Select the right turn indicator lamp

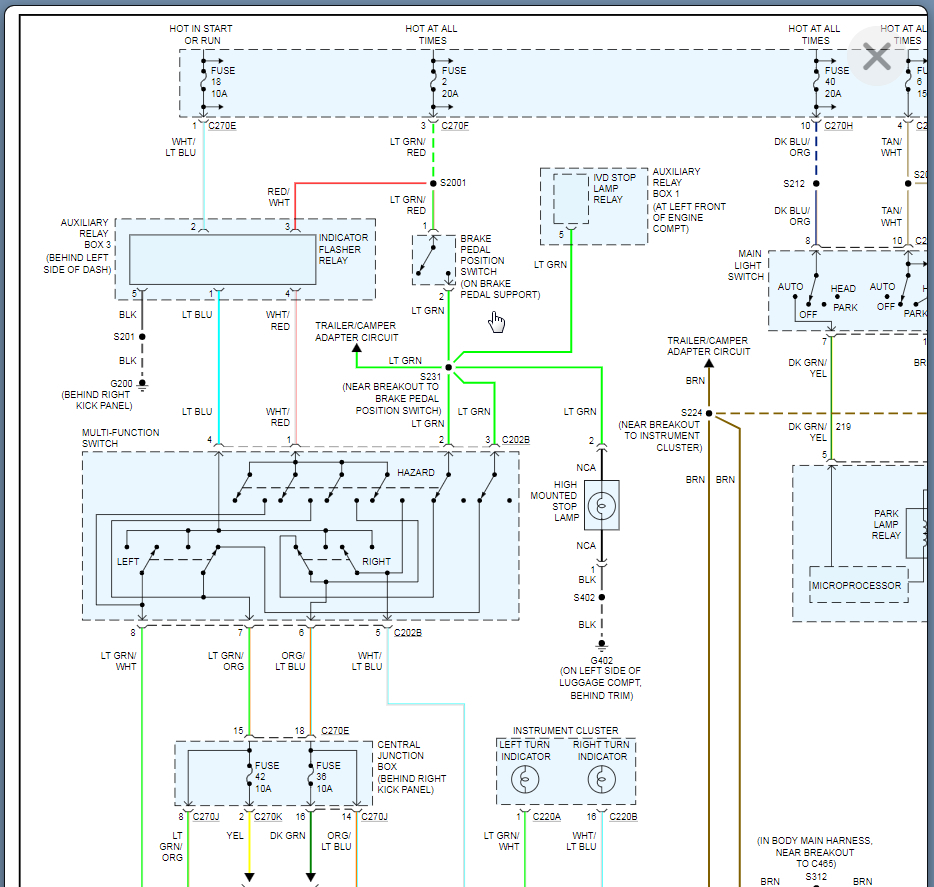(x=601, y=782)
